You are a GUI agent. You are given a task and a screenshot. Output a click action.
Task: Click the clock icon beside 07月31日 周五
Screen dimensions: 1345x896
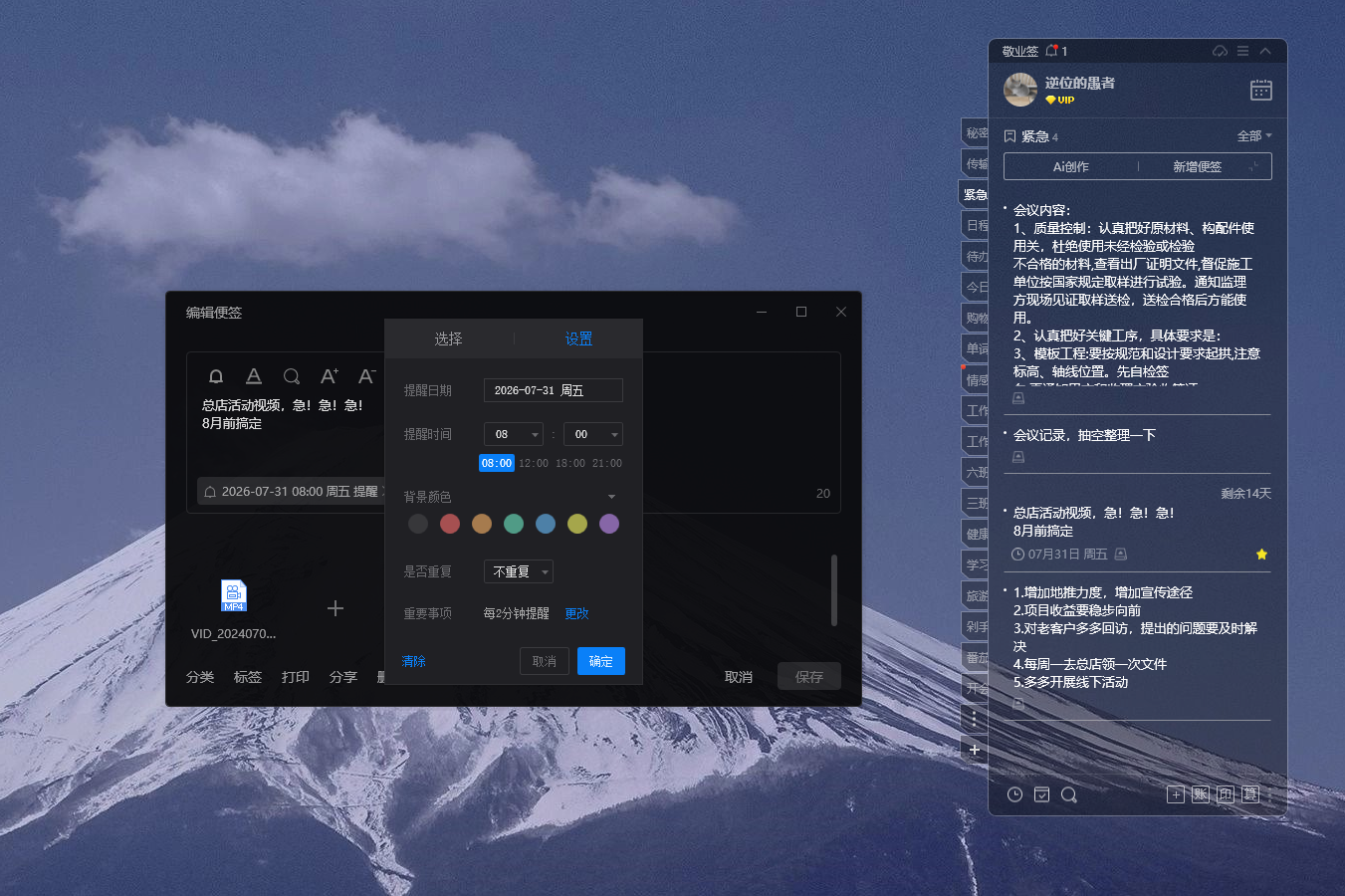1017,555
